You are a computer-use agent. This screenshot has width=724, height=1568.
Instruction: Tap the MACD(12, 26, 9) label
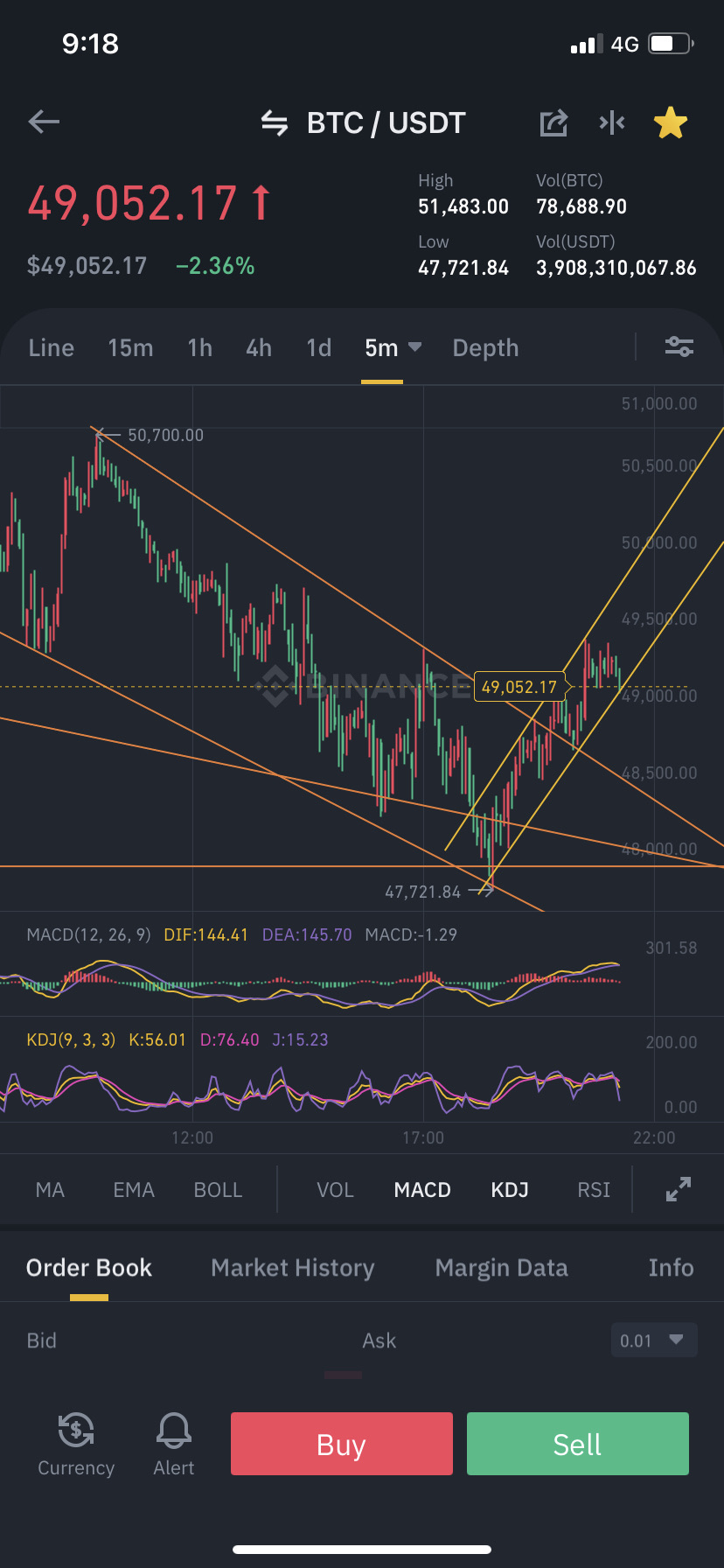[88, 934]
